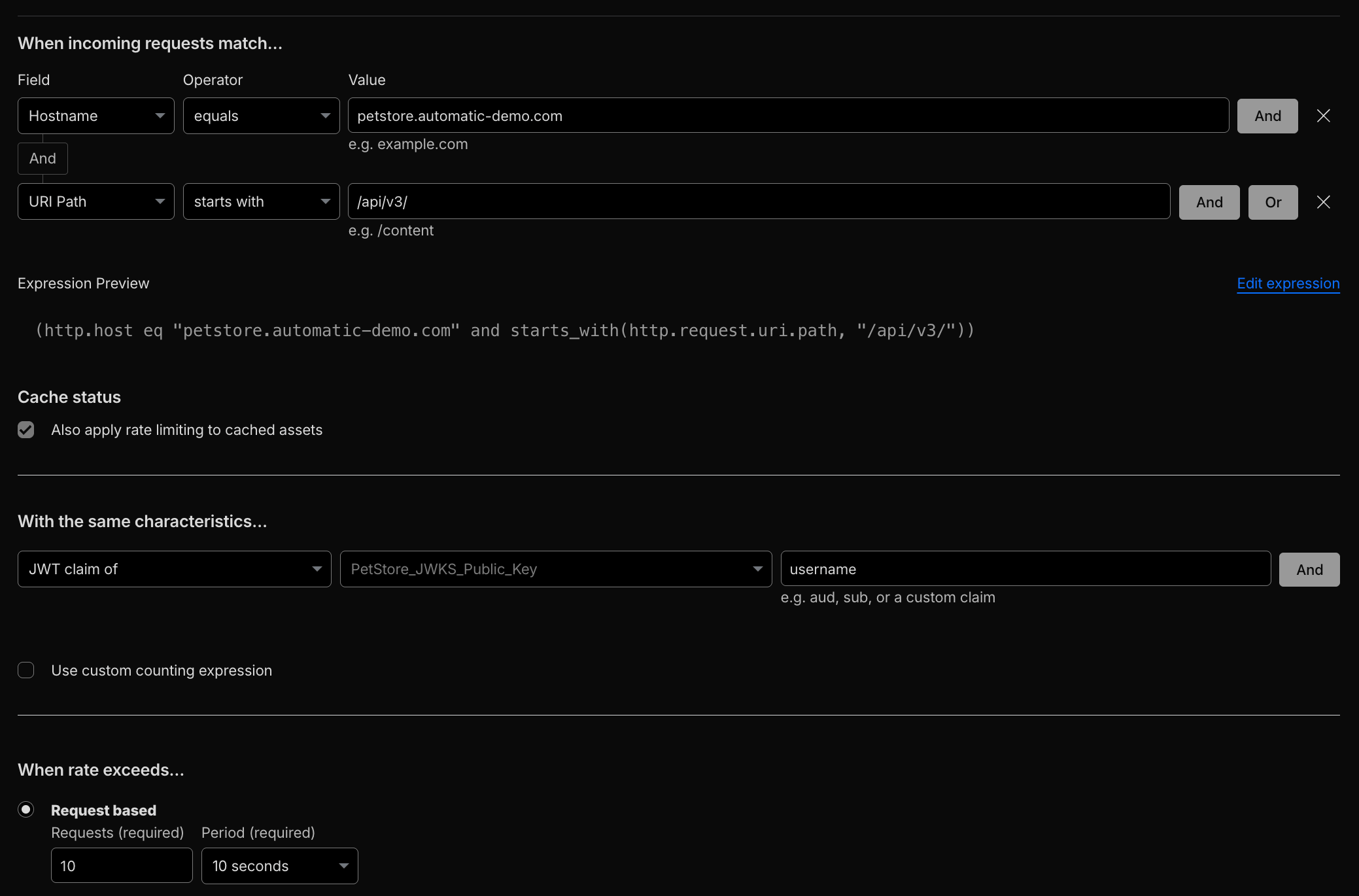Open the Period dropdown chevron
This screenshot has height=896, width=1359.
pos(344,865)
